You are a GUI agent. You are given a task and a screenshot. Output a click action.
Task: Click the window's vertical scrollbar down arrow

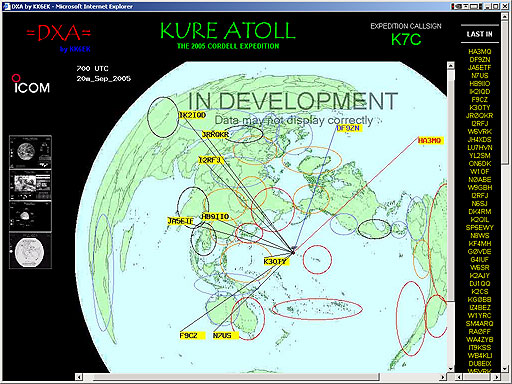coord(505,368)
